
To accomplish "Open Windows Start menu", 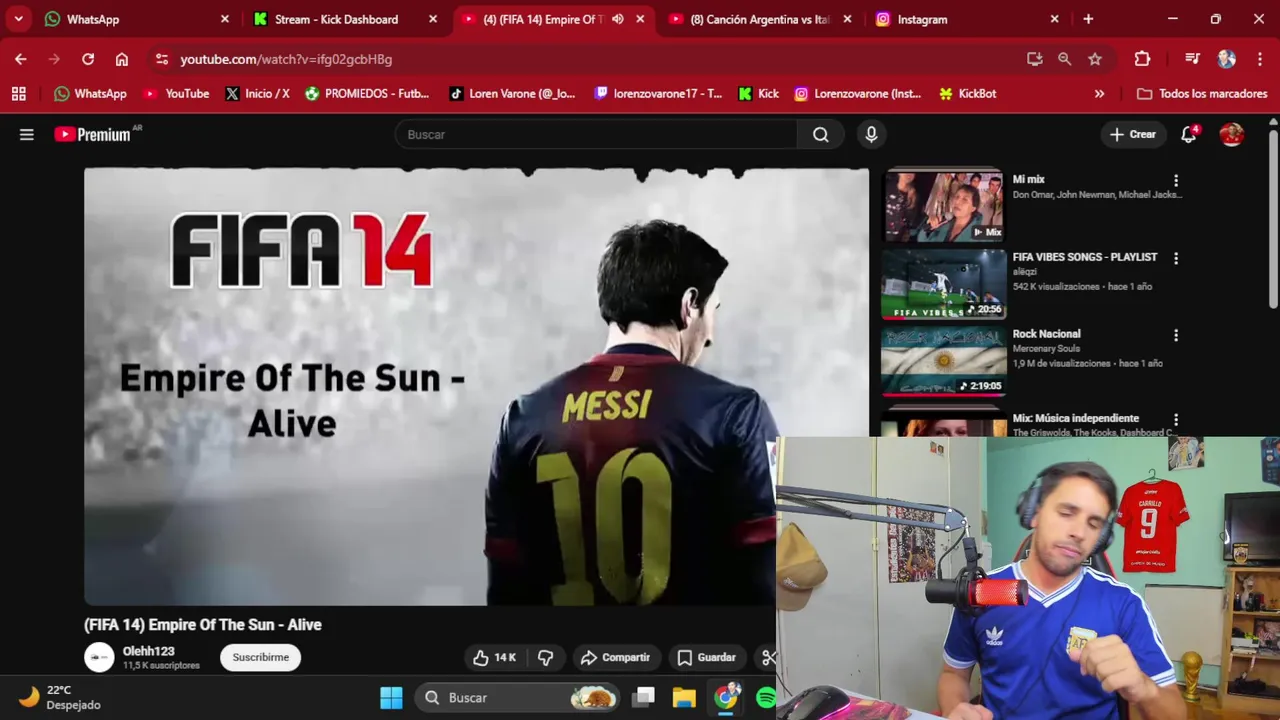I will (391, 697).
